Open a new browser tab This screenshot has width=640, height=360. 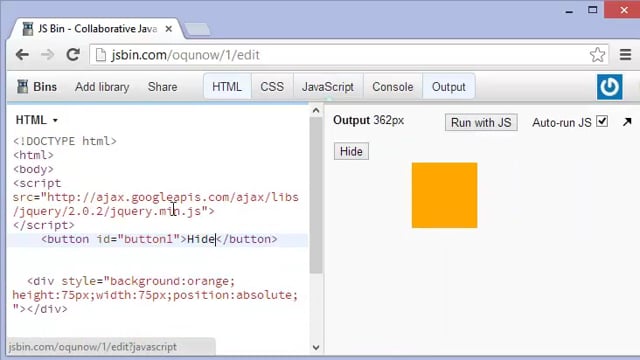(x=198, y=29)
